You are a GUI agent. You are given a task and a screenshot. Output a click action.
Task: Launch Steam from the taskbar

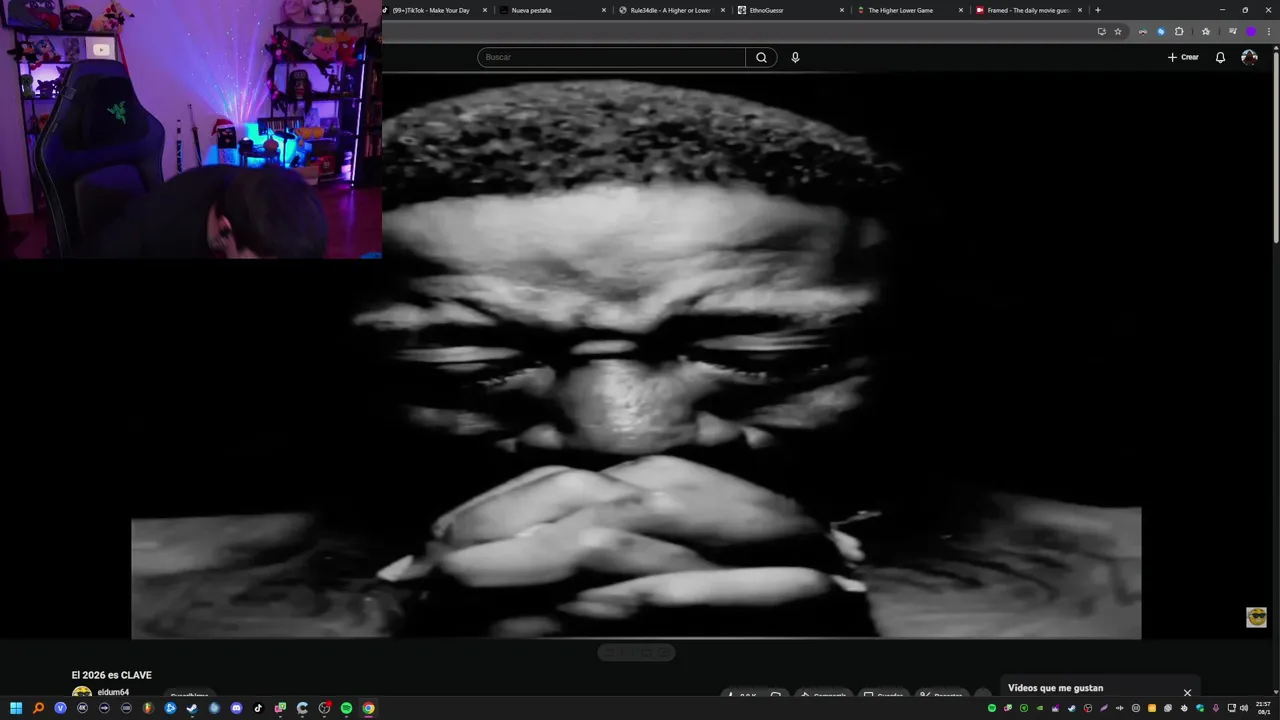click(192, 708)
